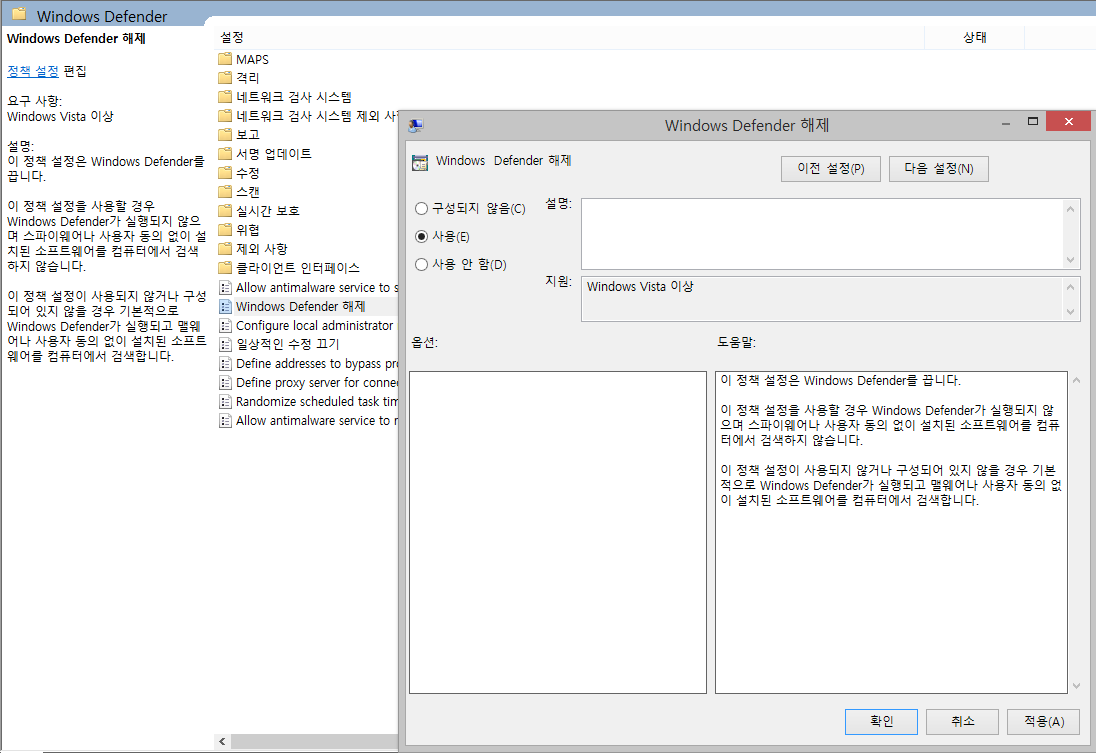Select Configure local administrator policy text
This screenshot has height=753, width=1096.
pyautogui.click(x=315, y=325)
